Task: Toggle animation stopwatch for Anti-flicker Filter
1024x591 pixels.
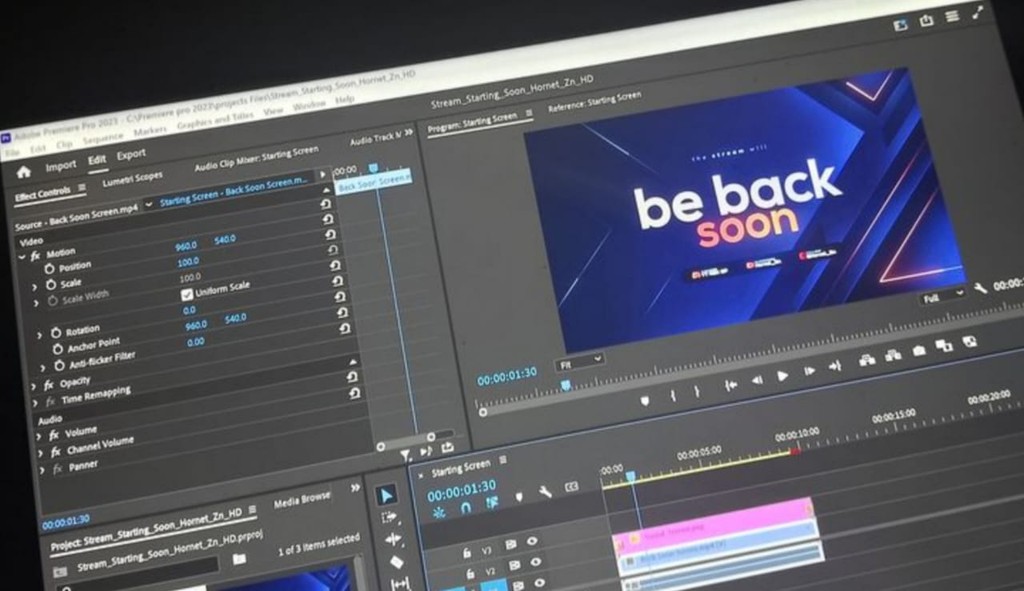Action: point(60,366)
